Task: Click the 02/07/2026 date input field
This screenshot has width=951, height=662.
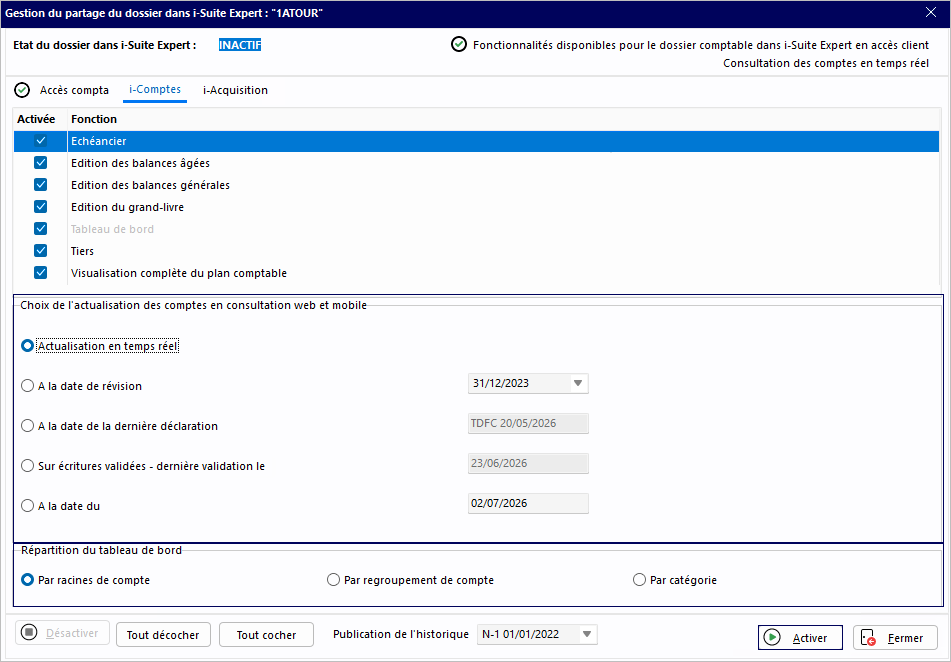Action: [x=528, y=504]
